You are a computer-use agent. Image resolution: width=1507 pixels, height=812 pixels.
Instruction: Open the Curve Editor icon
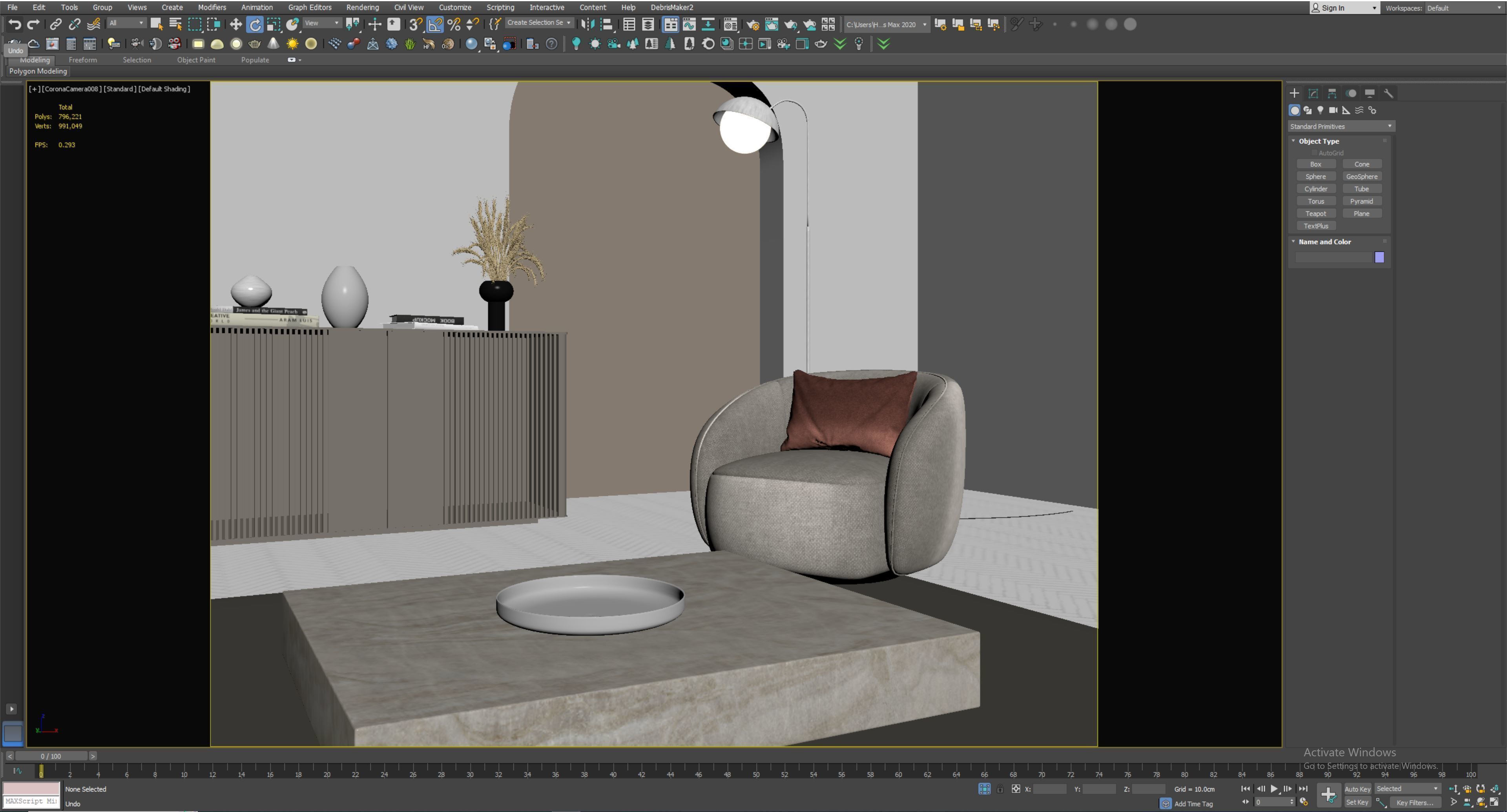(689, 25)
